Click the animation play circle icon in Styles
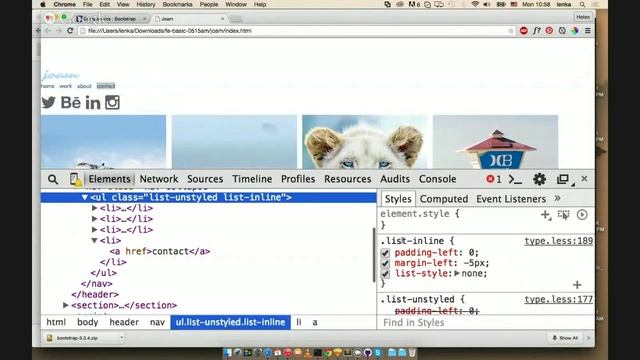The height and width of the screenshot is (360, 640). pyautogui.click(x=582, y=215)
